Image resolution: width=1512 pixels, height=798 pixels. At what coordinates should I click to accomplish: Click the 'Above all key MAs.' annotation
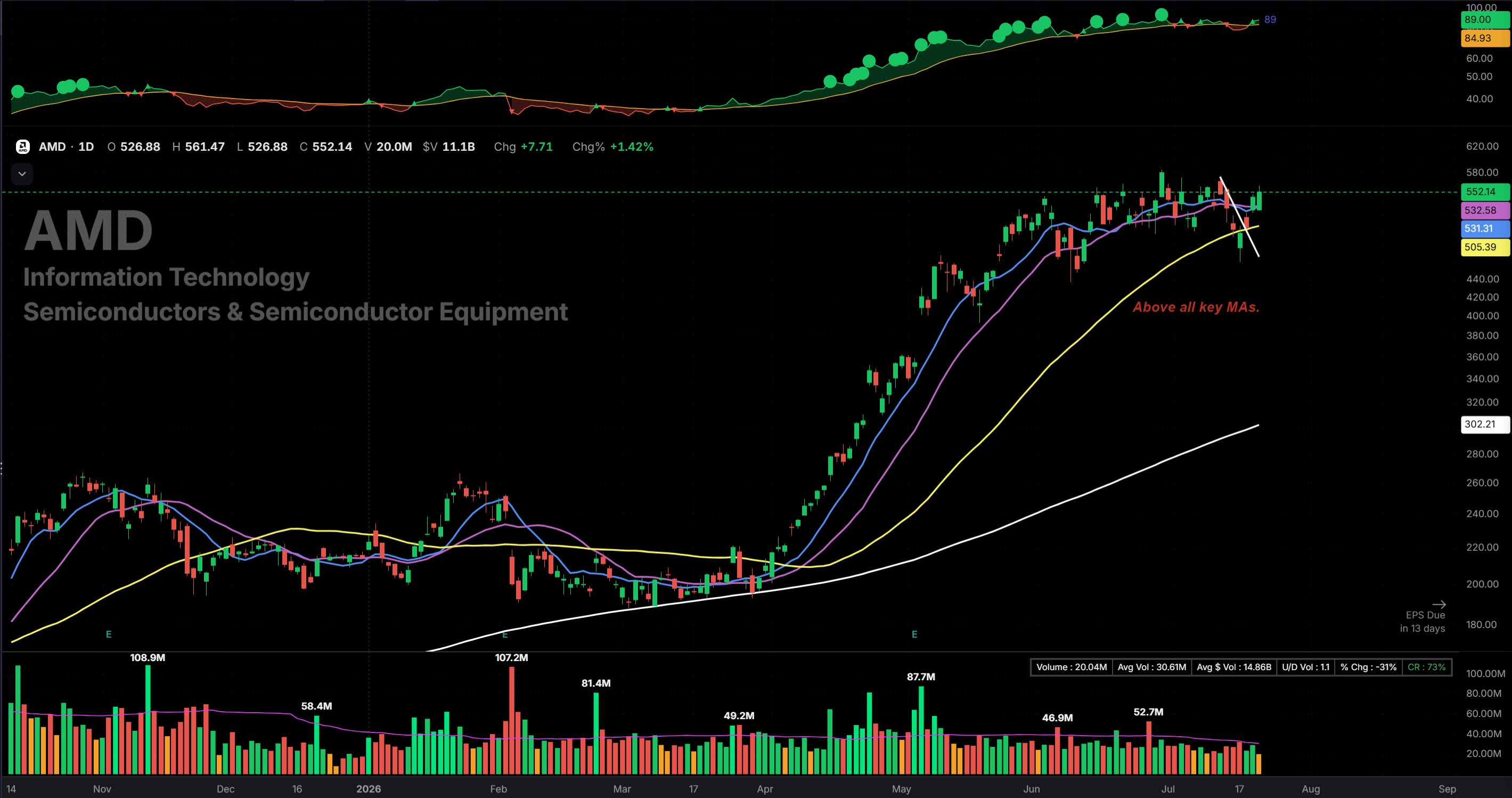tap(1196, 307)
